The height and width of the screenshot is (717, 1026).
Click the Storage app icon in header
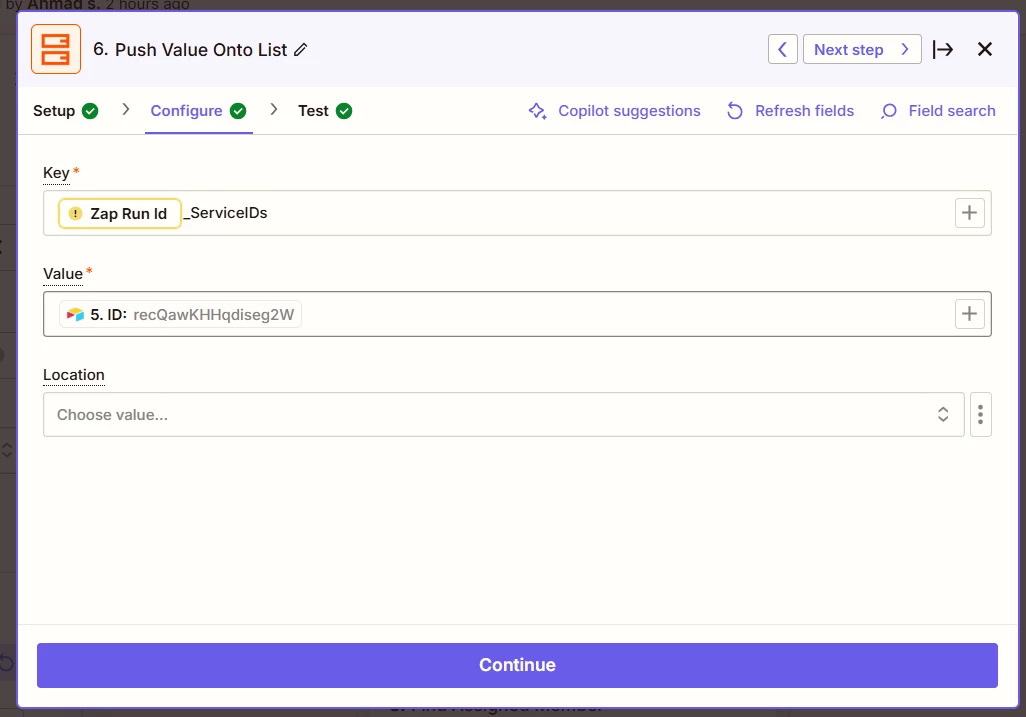click(x=56, y=49)
